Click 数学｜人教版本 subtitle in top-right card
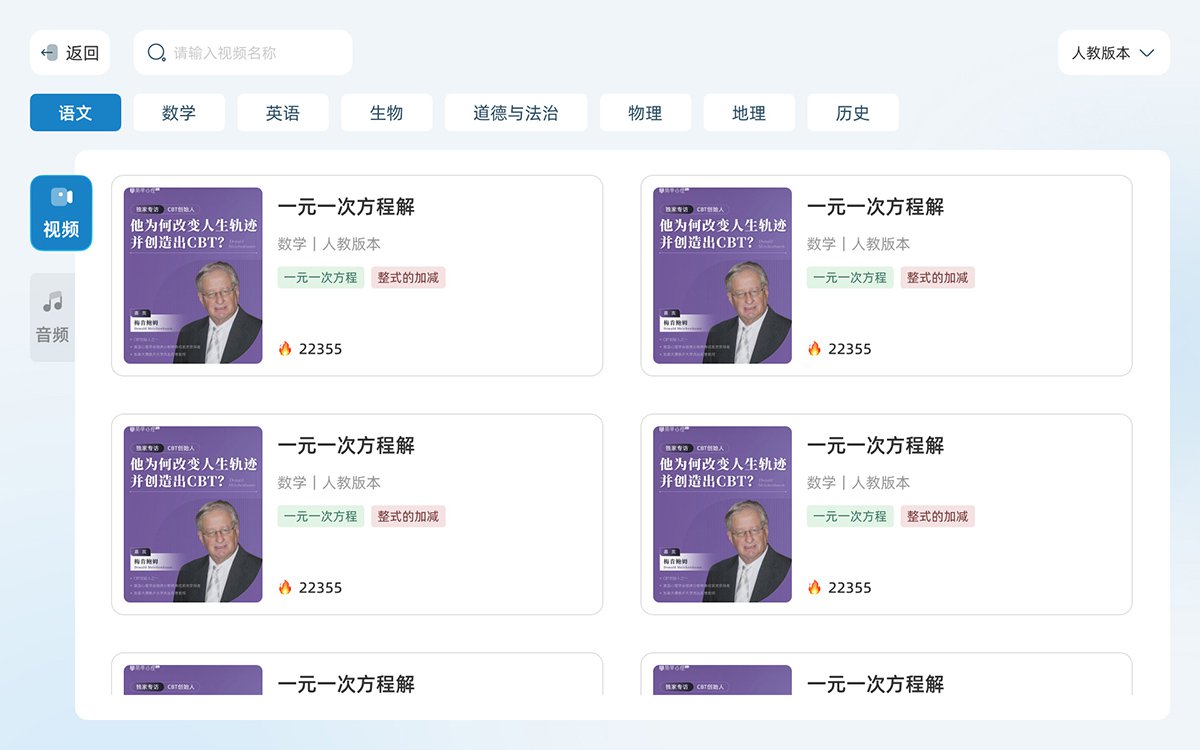Image resolution: width=1200 pixels, height=750 pixels. coord(859,244)
